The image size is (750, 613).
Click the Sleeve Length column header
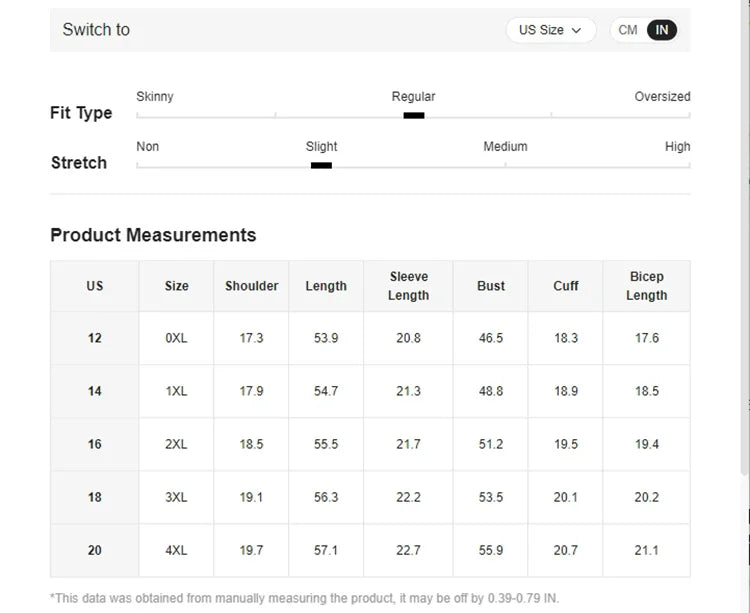pyautogui.click(x=408, y=286)
